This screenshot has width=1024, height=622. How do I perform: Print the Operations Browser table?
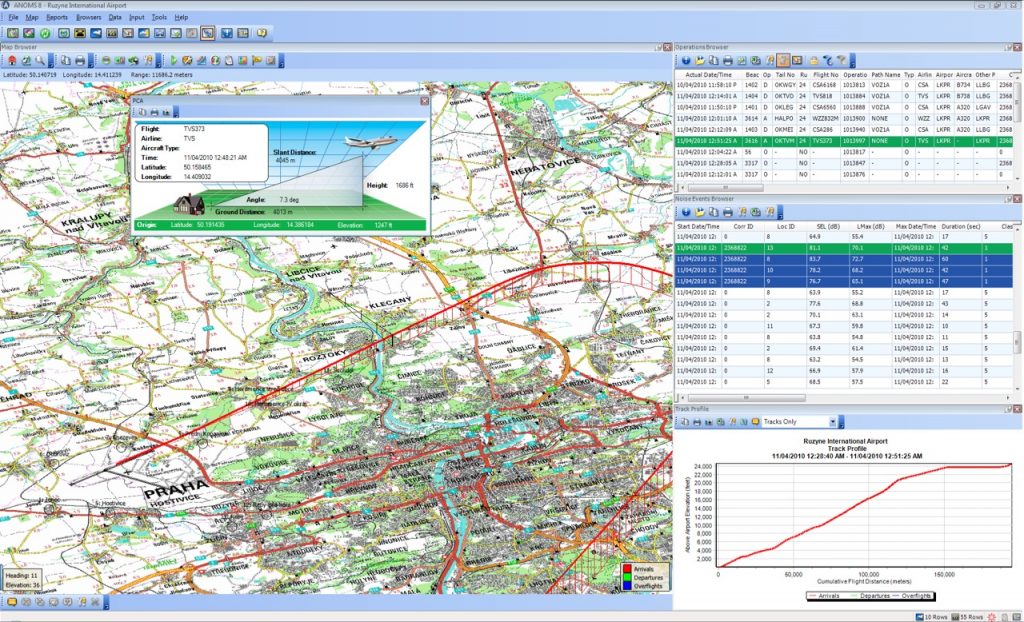click(728, 61)
